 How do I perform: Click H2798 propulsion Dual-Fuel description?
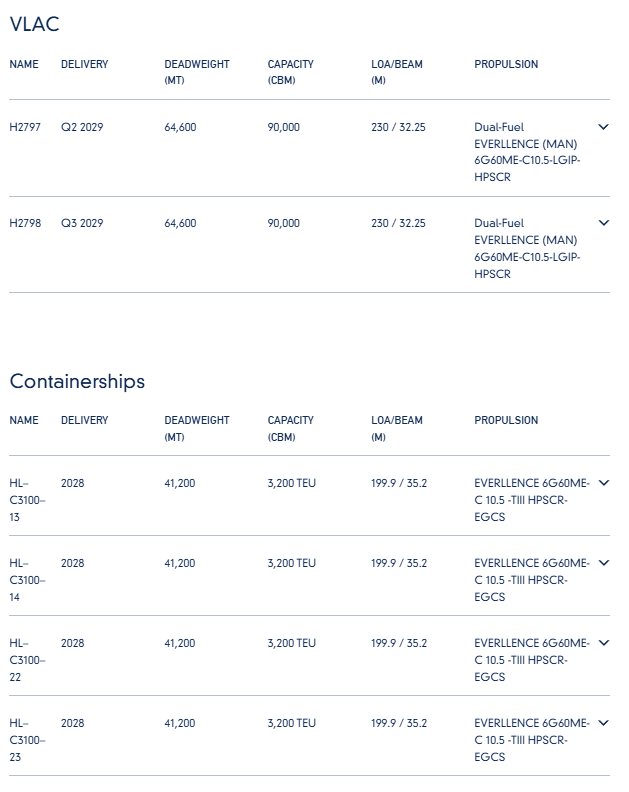click(x=526, y=249)
